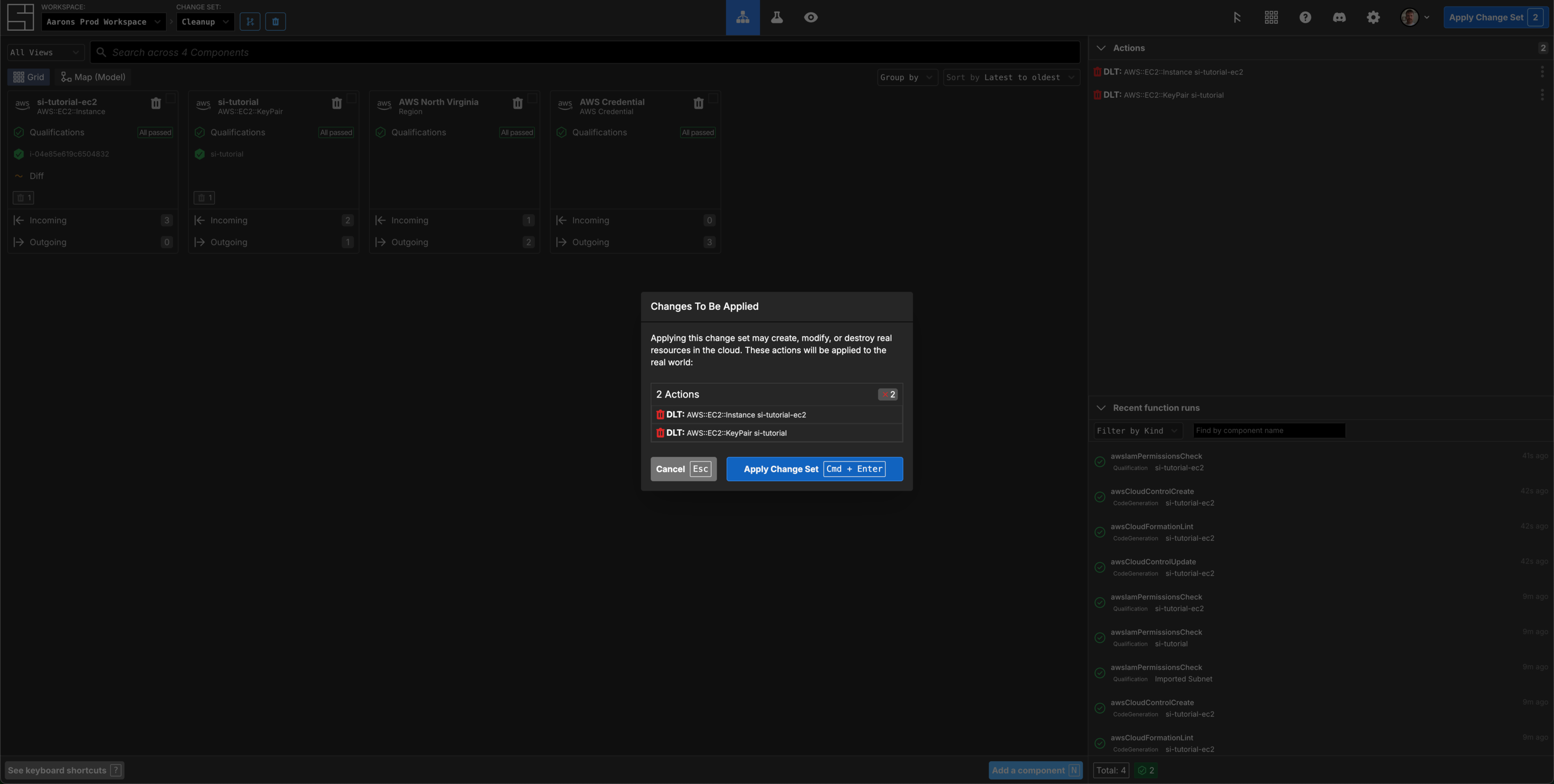Image resolution: width=1554 pixels, height=784 pixels.
Task: Click the Find by component name field
Action: [1269, 431]
